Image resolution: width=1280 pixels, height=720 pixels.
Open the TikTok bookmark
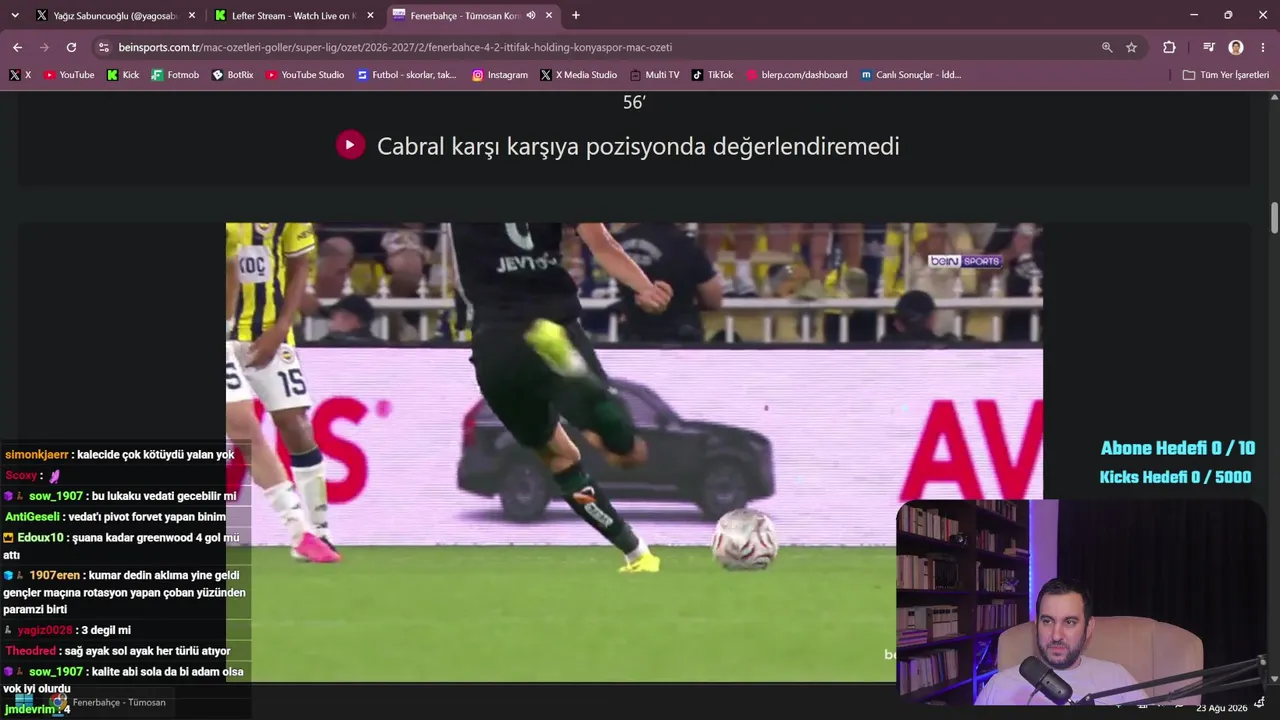[x=712, y=75]
